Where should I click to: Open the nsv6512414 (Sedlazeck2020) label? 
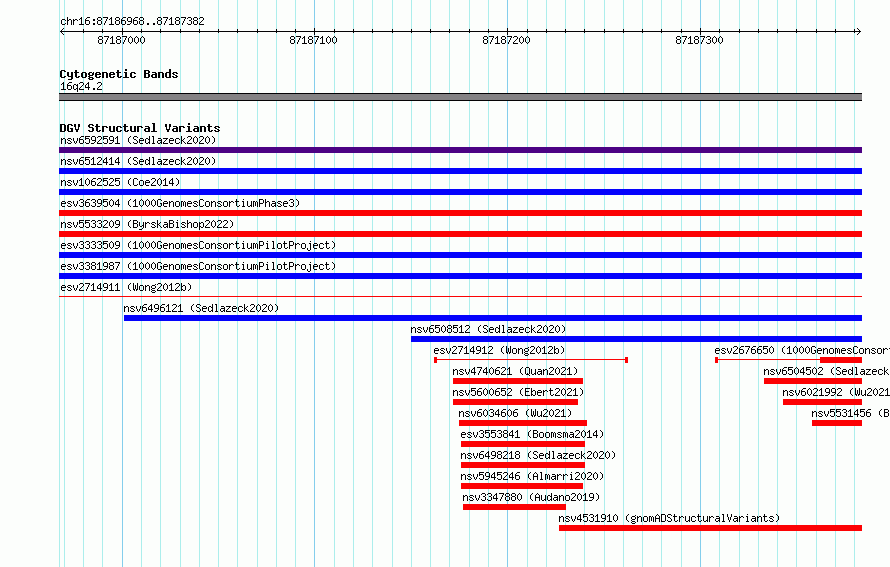point(138,161)
